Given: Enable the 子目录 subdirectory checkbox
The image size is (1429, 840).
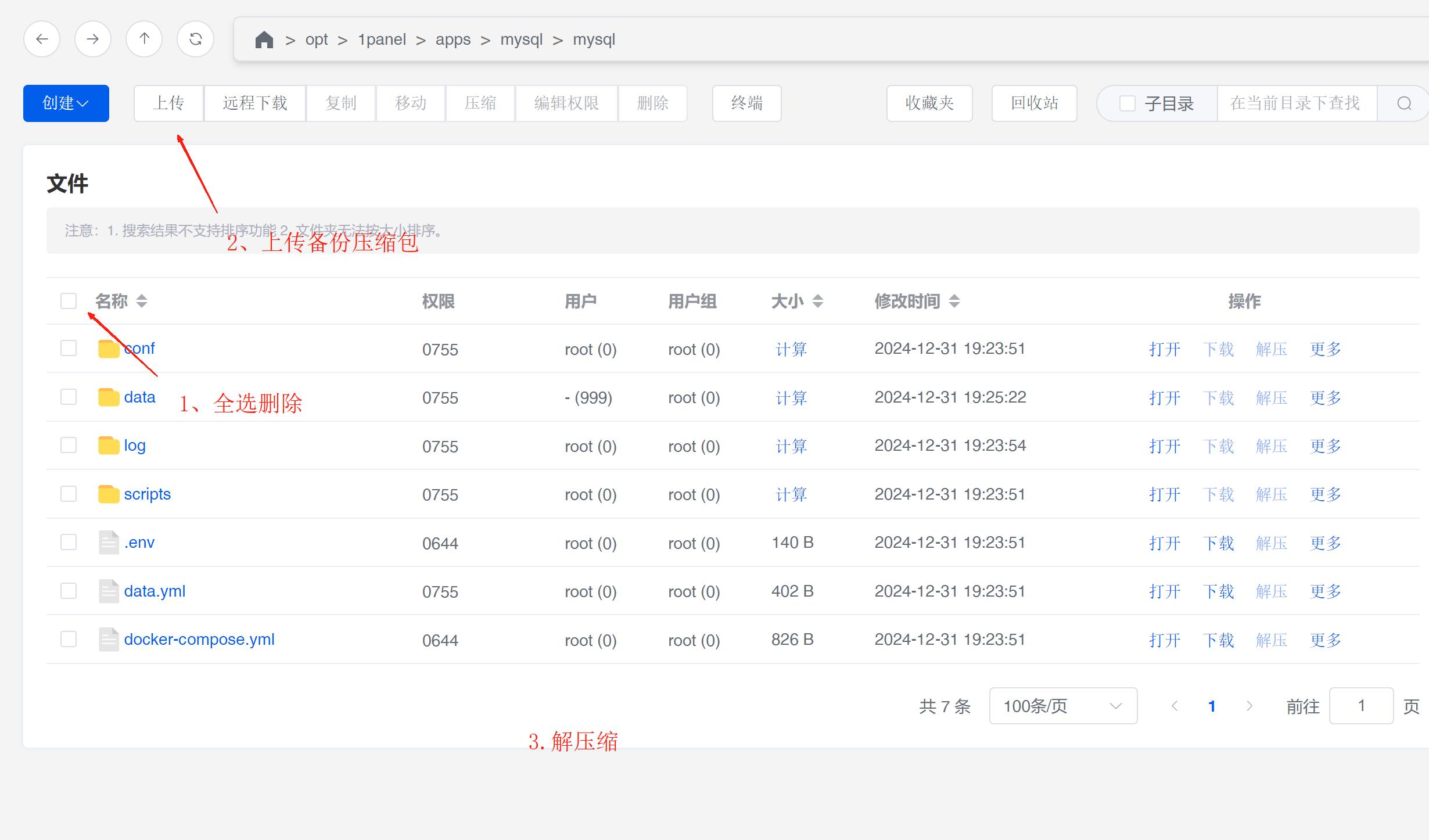Looking at the screenshot, I should tap(1127, 103).
